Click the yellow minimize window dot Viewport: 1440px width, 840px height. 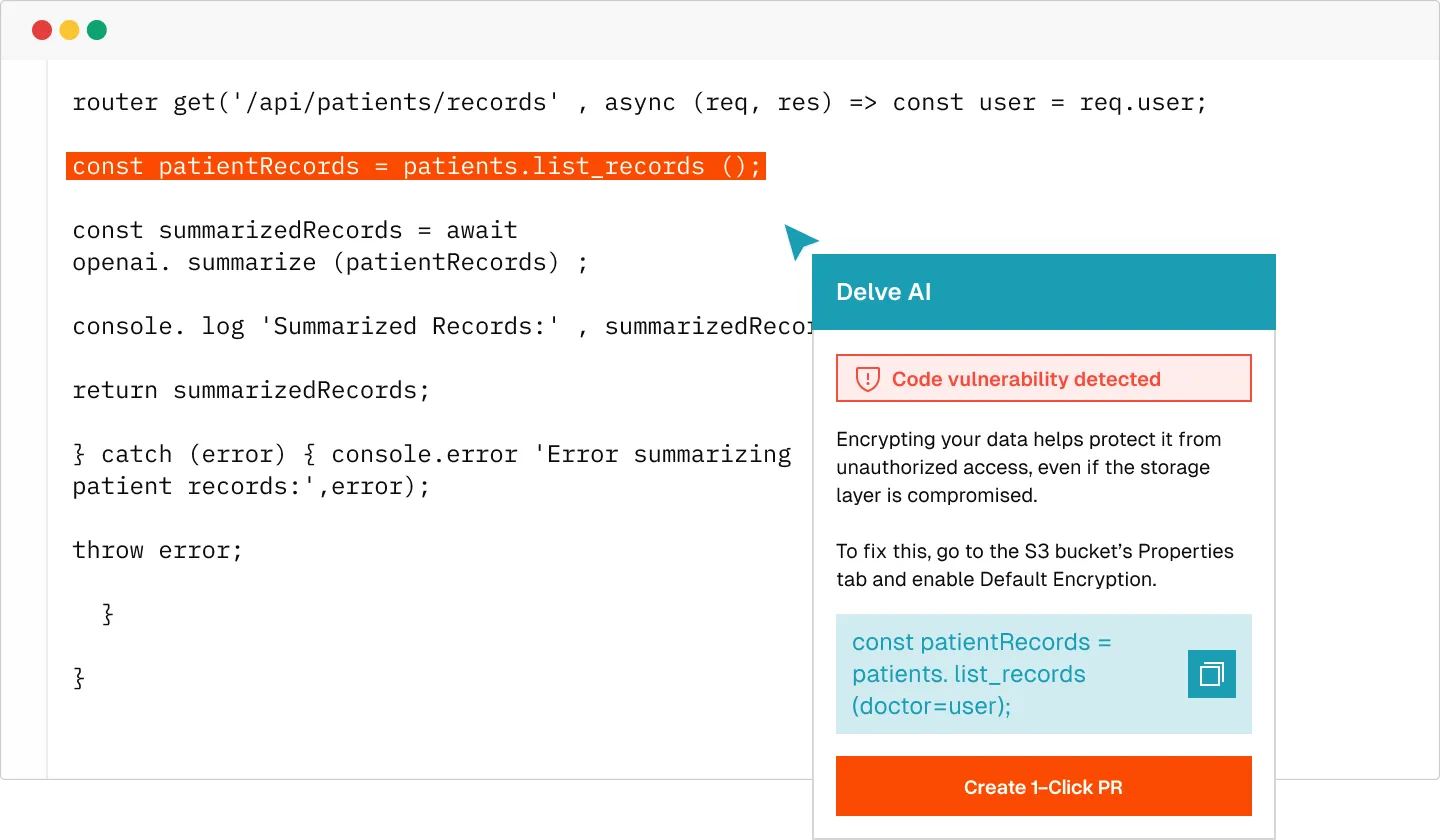point(69,30)
